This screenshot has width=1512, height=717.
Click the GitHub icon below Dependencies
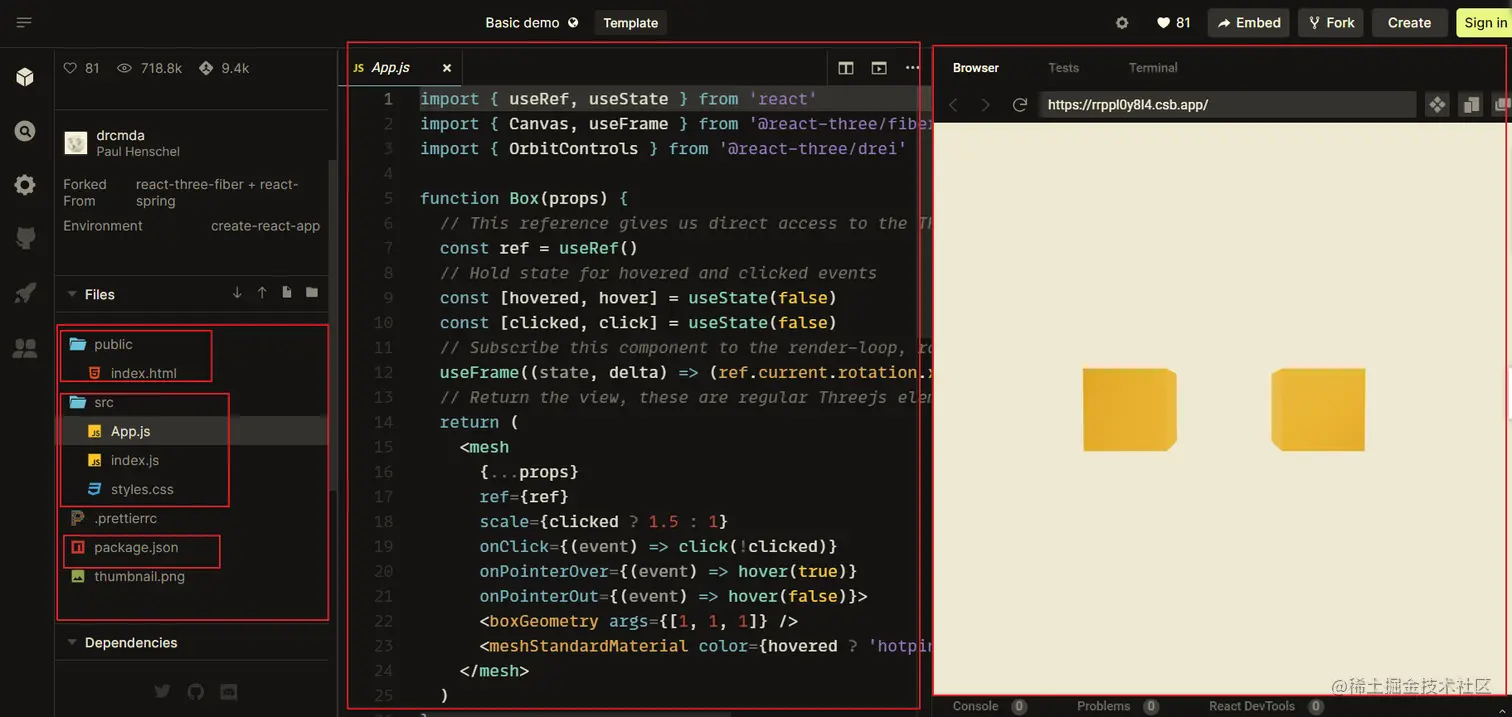pyautogui.click(x=196, y=691)
